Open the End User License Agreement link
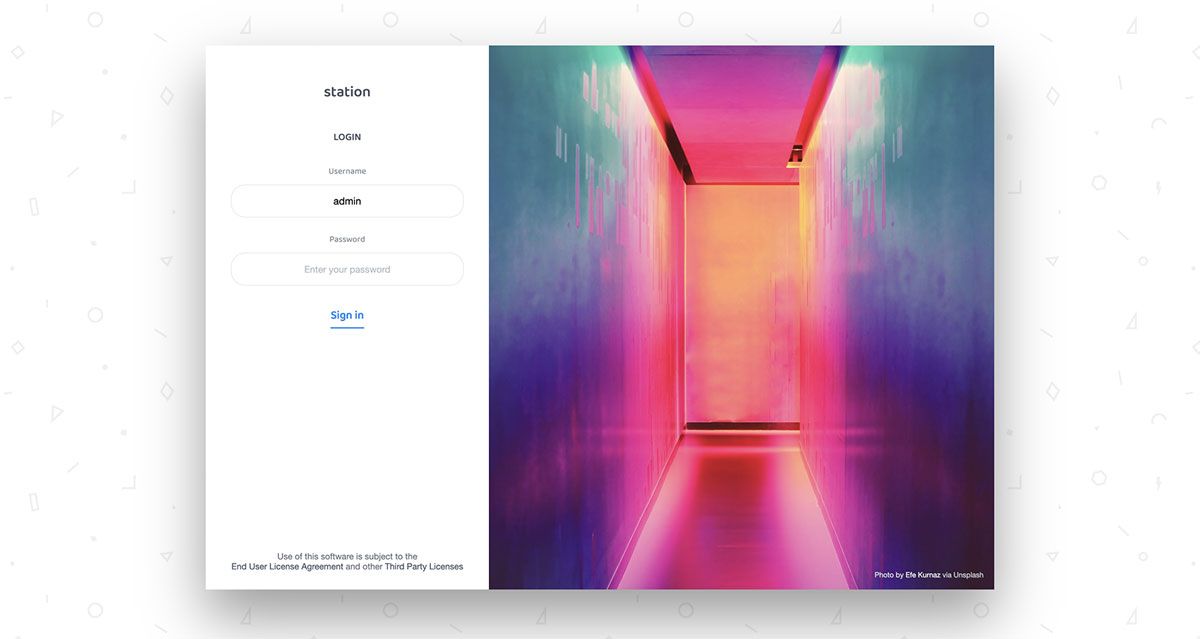This screenshot has width=1200, height=639. click(287, 567)
